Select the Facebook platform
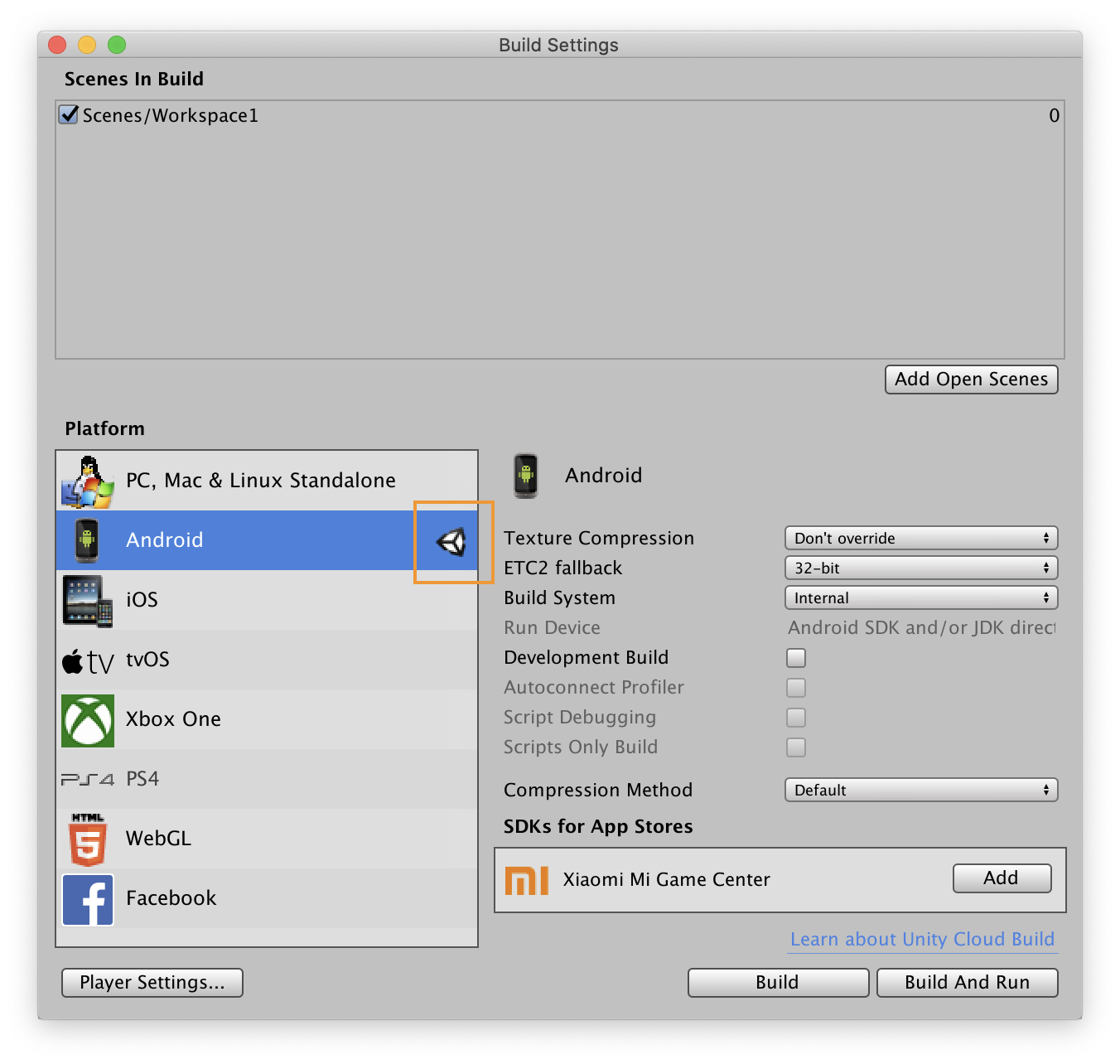The image size is (1120, 1064). [x=267, y=898]
